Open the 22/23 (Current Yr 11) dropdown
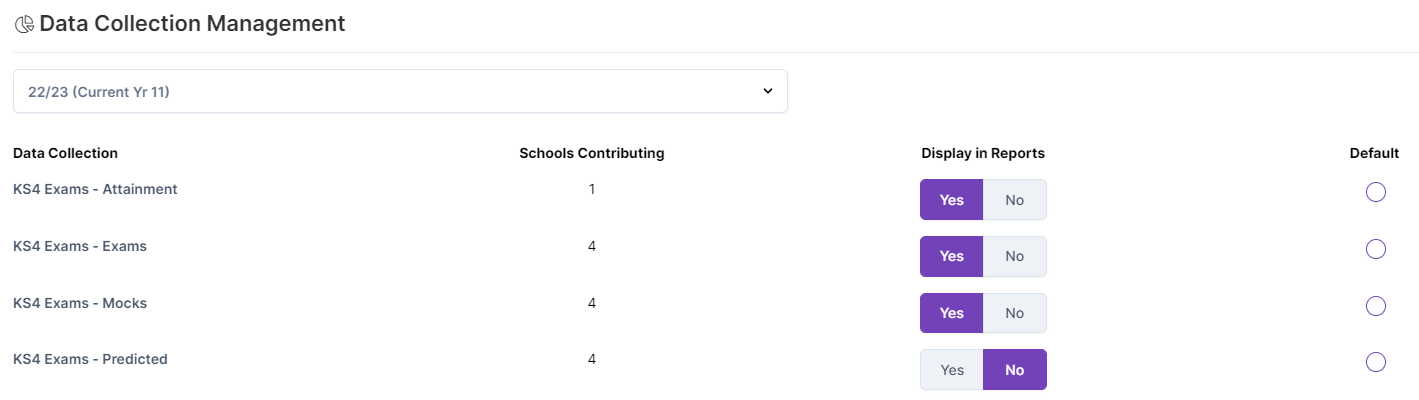Viewport: 1419px width, 400px height. 400,91
